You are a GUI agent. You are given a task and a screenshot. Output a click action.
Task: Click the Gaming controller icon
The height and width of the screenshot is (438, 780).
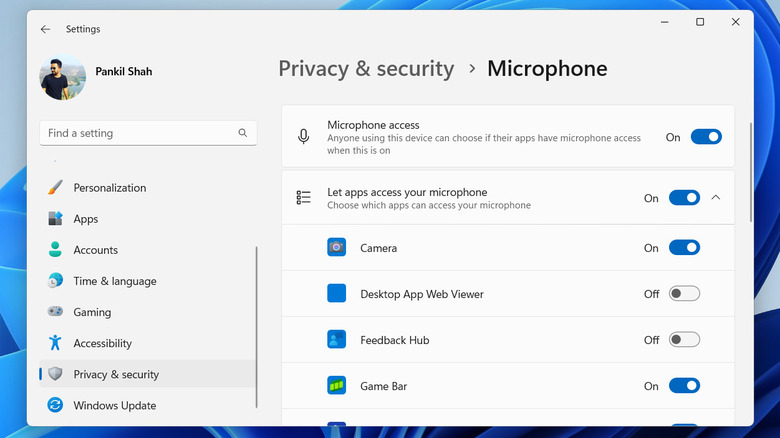[55, 312]
